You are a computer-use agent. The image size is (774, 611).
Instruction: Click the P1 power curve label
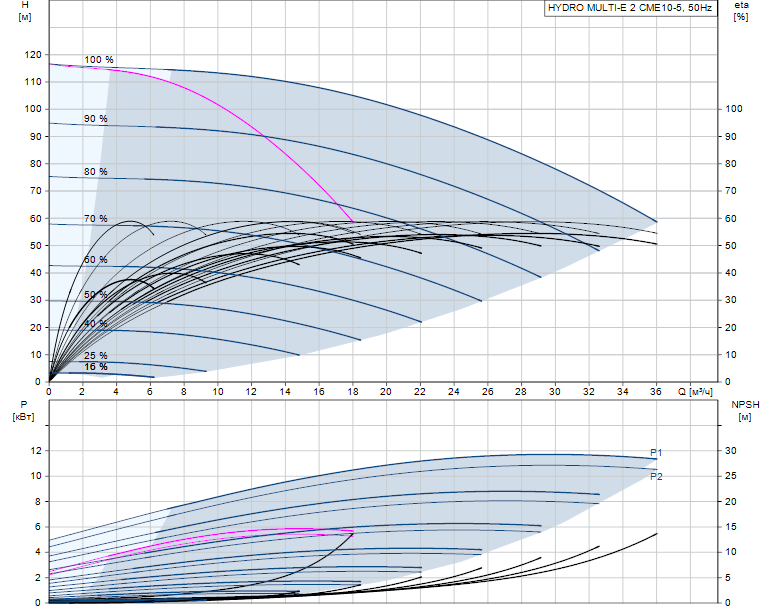(656, 453)
